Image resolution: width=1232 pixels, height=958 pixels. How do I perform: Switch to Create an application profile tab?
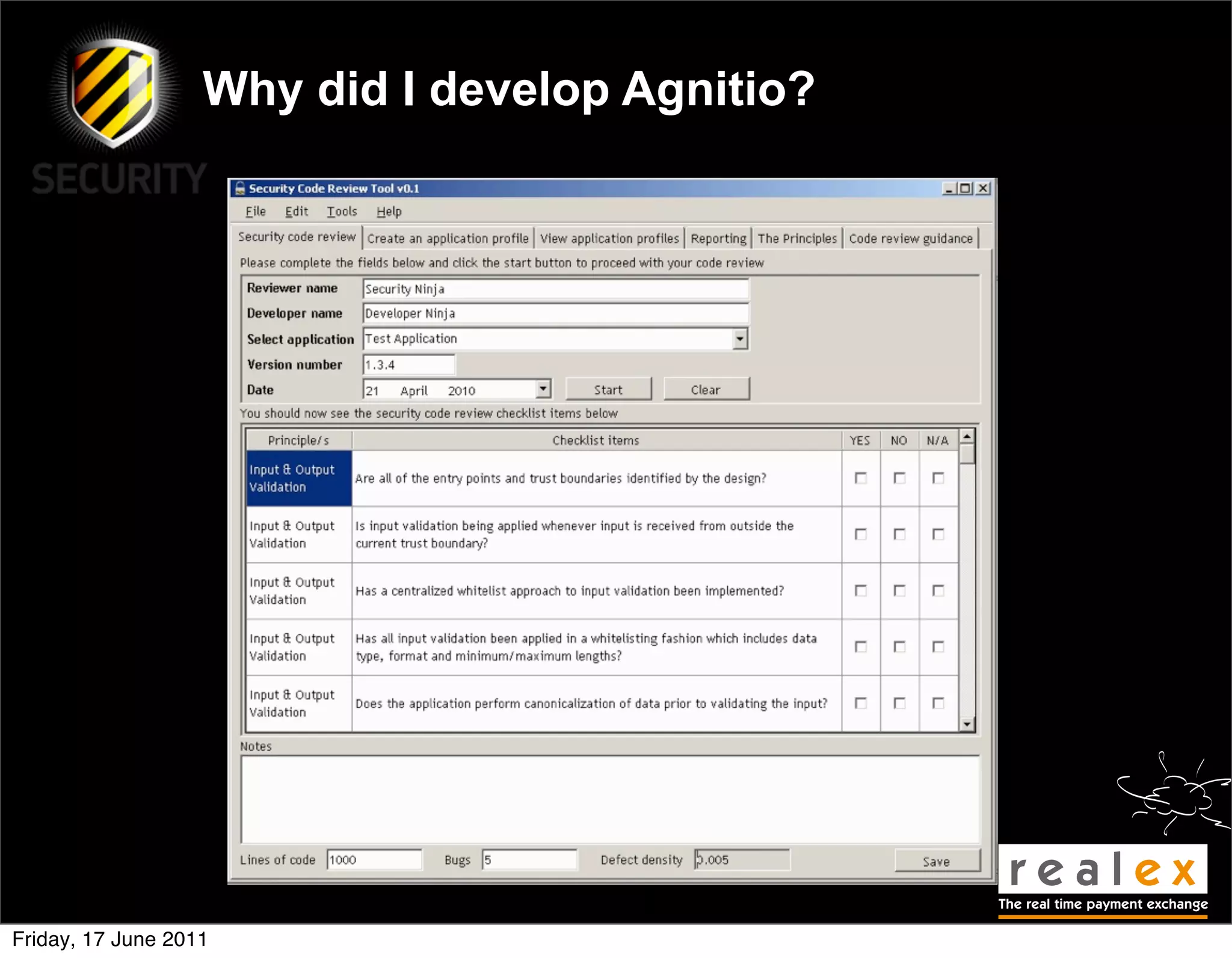(448, 239)
